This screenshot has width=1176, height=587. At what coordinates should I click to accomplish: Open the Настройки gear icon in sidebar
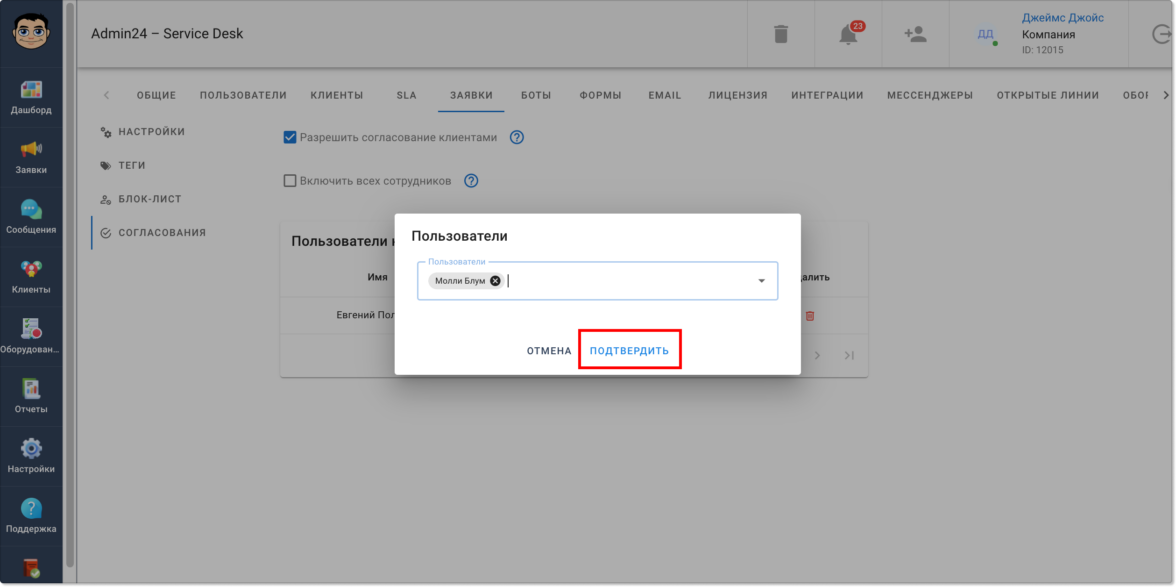tap(31, 448)
